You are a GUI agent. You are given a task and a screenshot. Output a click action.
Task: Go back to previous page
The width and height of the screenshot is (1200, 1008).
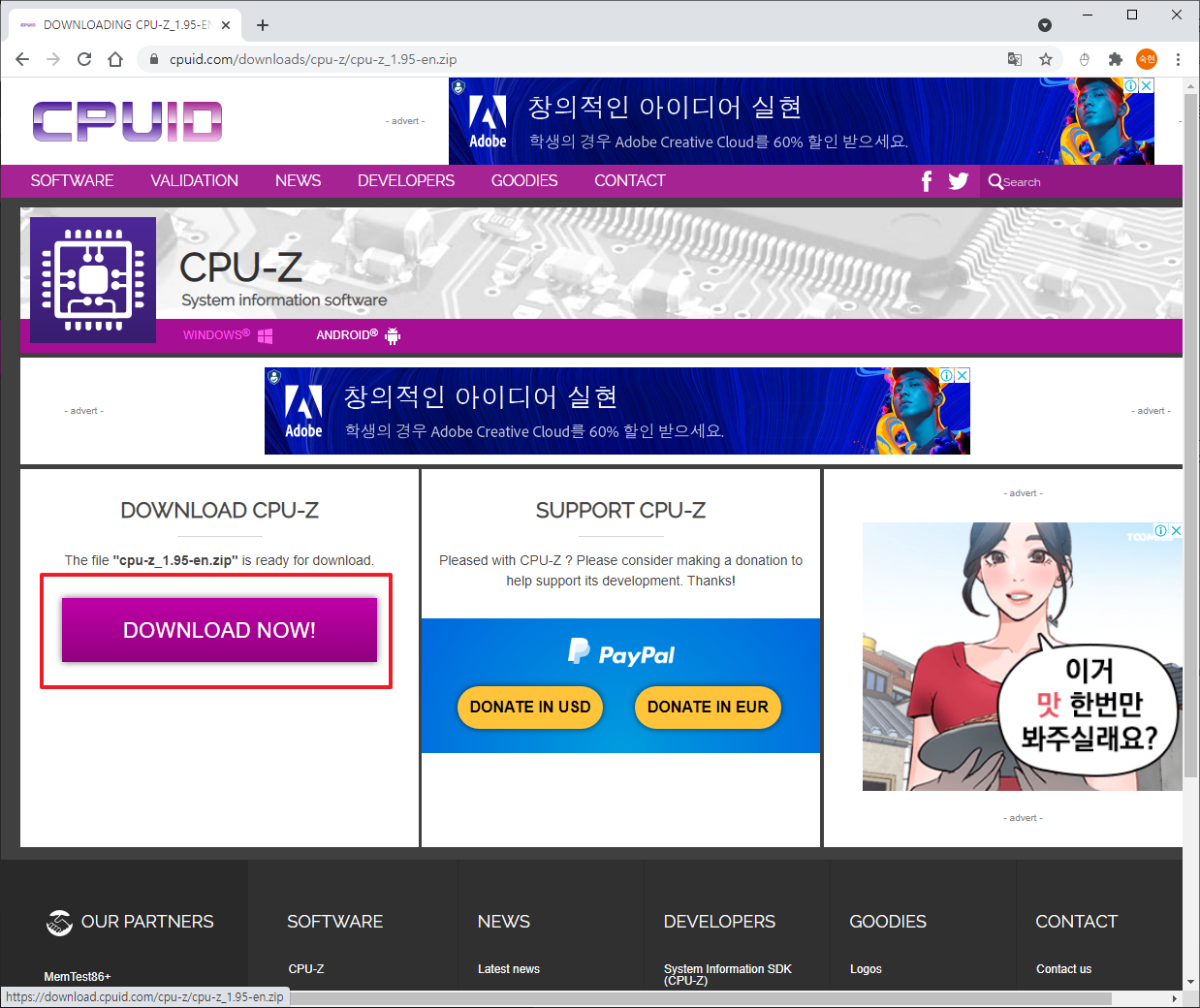[22, 59]
